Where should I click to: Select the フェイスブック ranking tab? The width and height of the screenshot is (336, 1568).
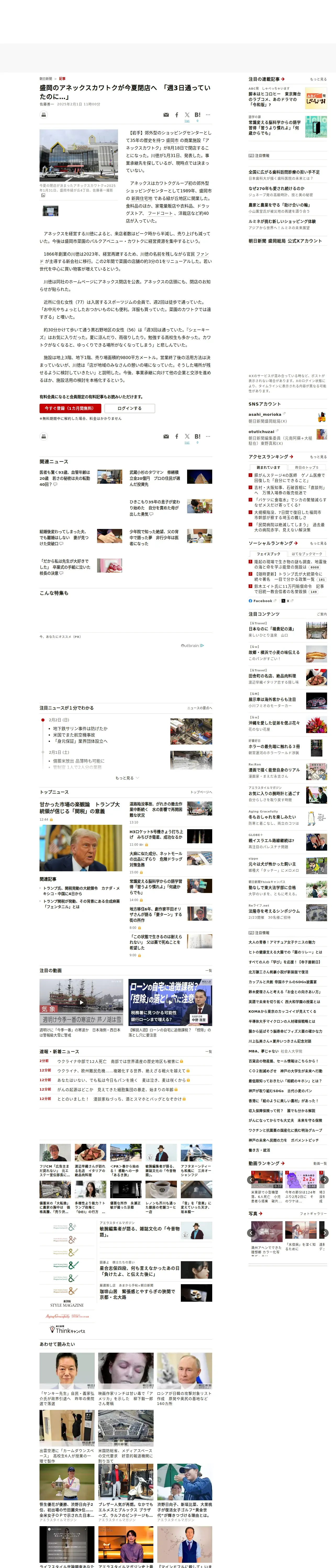(268, 554)
